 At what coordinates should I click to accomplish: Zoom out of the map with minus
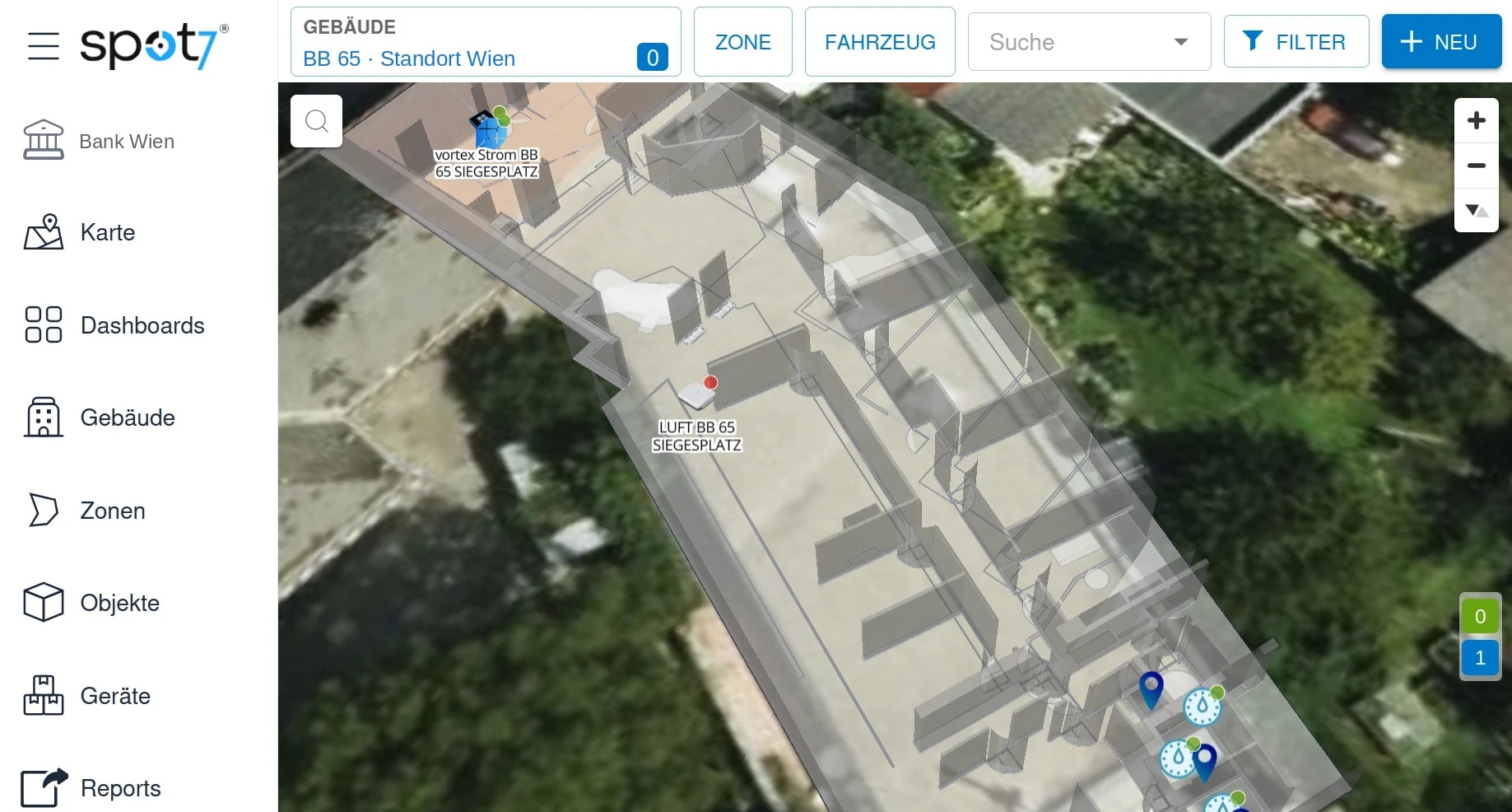pyautogui.click(x=1477, y=166)
